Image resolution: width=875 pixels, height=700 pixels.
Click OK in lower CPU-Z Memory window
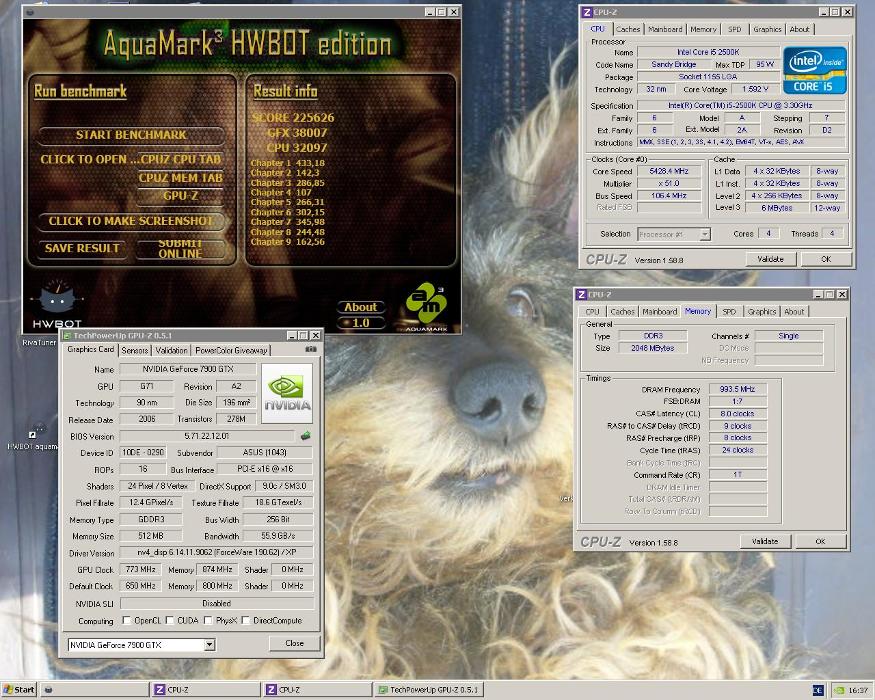coord(820,541)
